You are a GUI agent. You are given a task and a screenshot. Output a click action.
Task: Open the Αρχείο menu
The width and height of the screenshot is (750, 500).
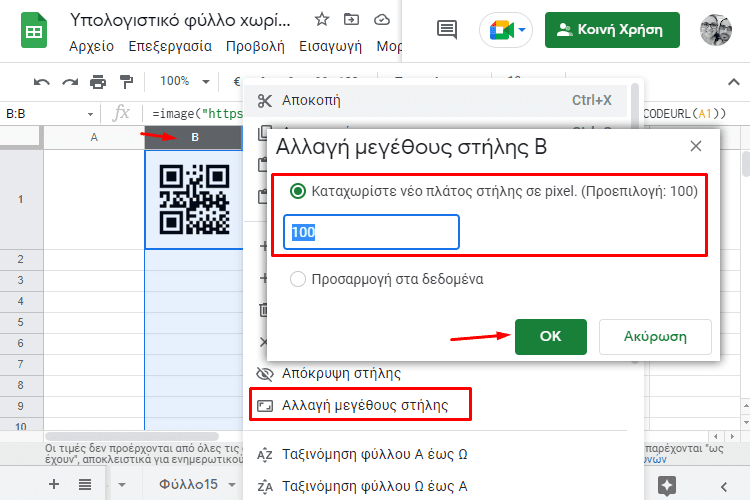[x=91, y=46]
